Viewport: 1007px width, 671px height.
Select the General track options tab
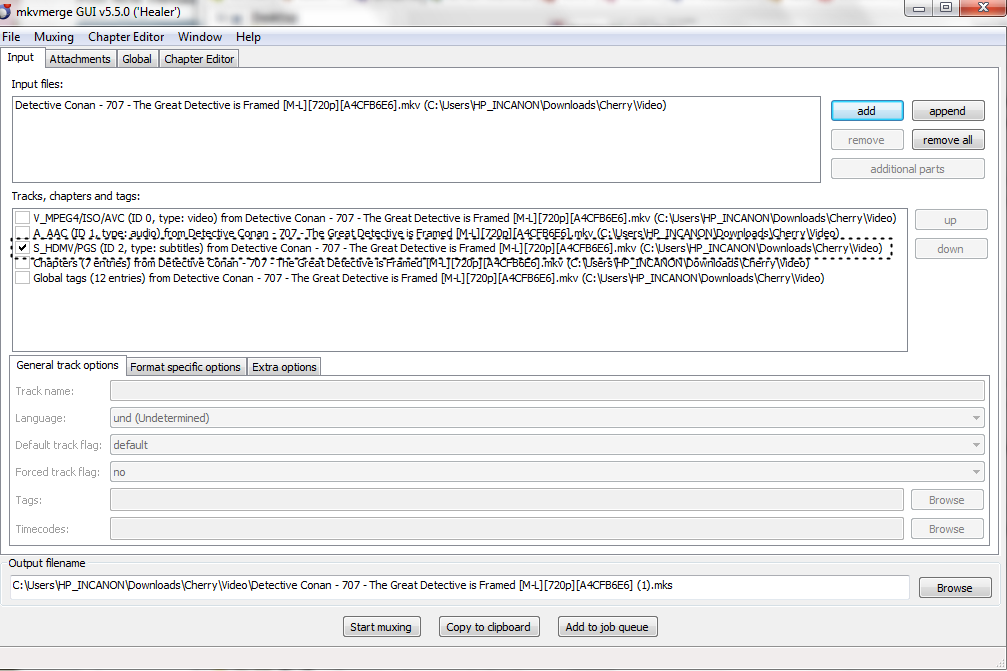[67, 365]
